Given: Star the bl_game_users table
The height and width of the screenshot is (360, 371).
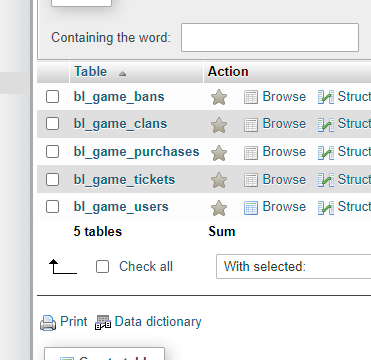Looking at the screenshot, I should (219, 208).
